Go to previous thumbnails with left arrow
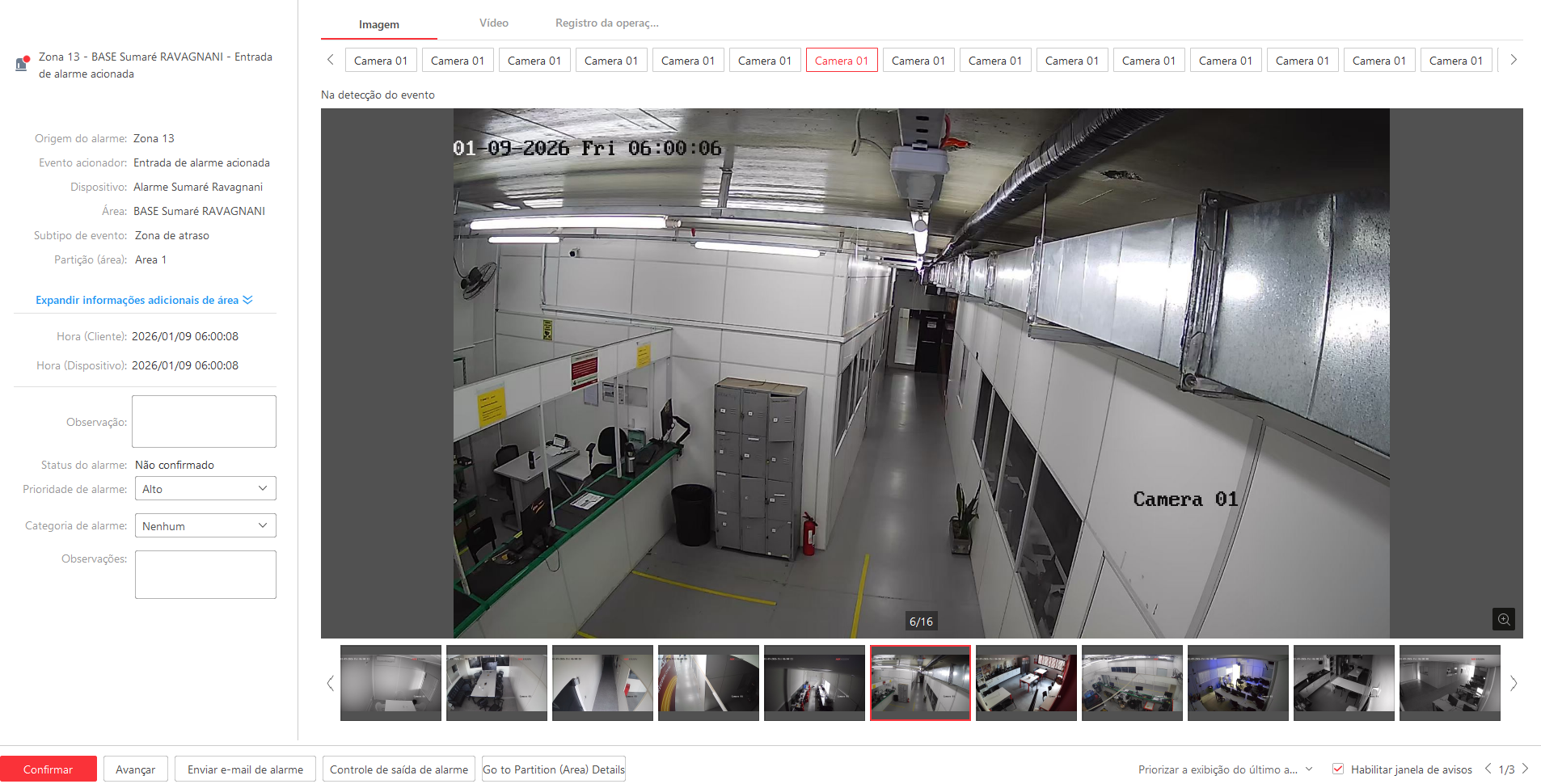 pyautogui.click(x=330, y=683)
